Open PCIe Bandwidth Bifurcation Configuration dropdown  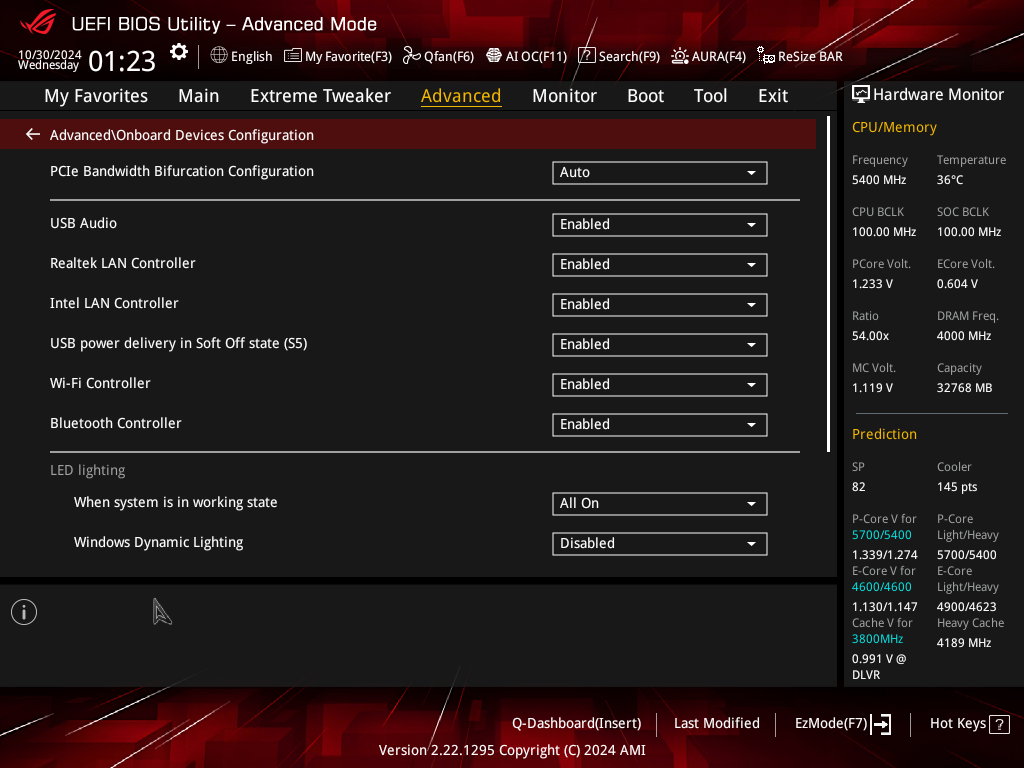pyautogui.click(x=660, y=173)
